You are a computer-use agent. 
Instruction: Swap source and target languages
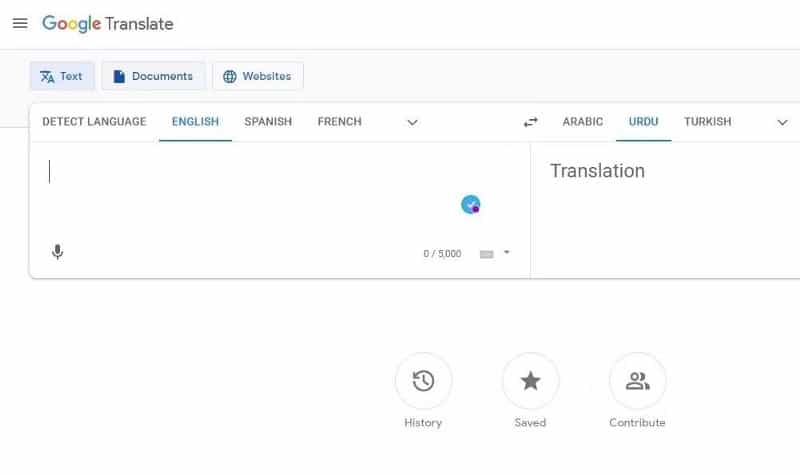(531, 122)
